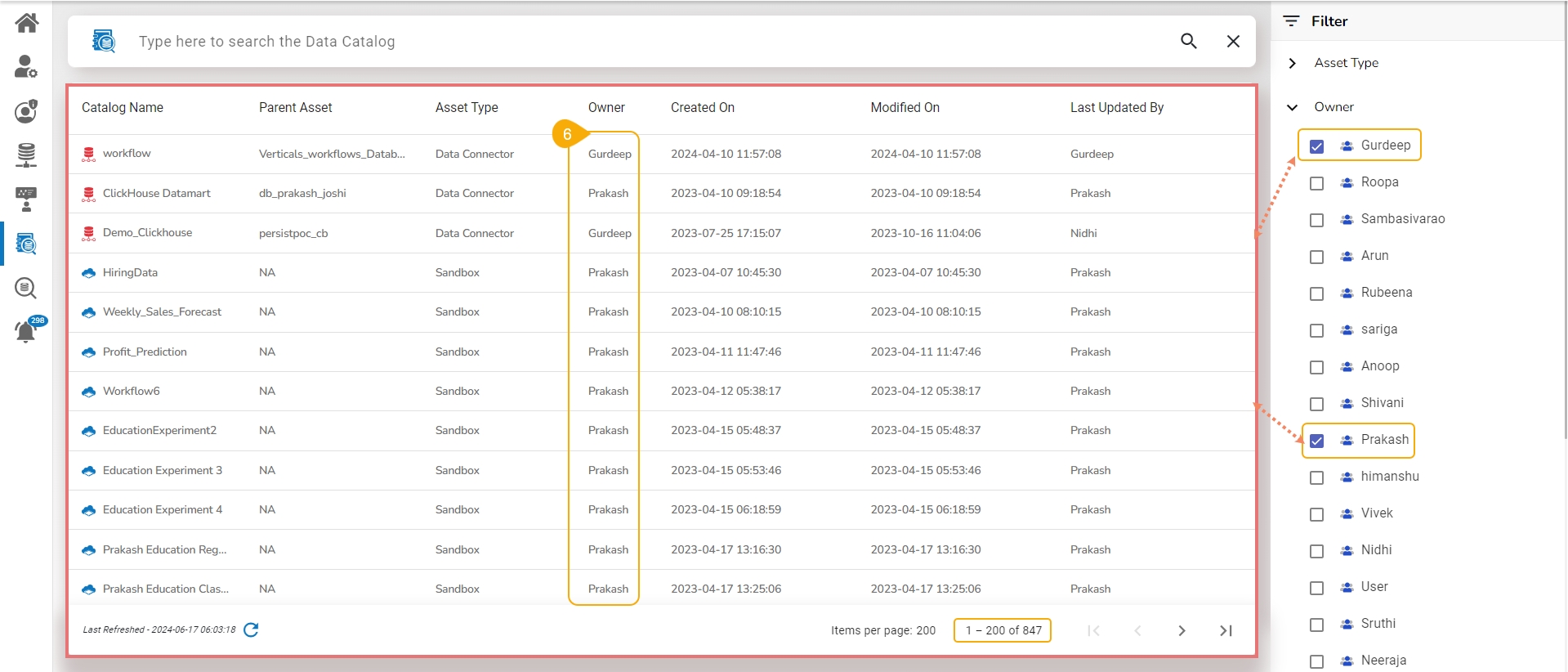Refresh the catalog list
1568x672 pixels.
pyautogui.click(x=251, y=629)
